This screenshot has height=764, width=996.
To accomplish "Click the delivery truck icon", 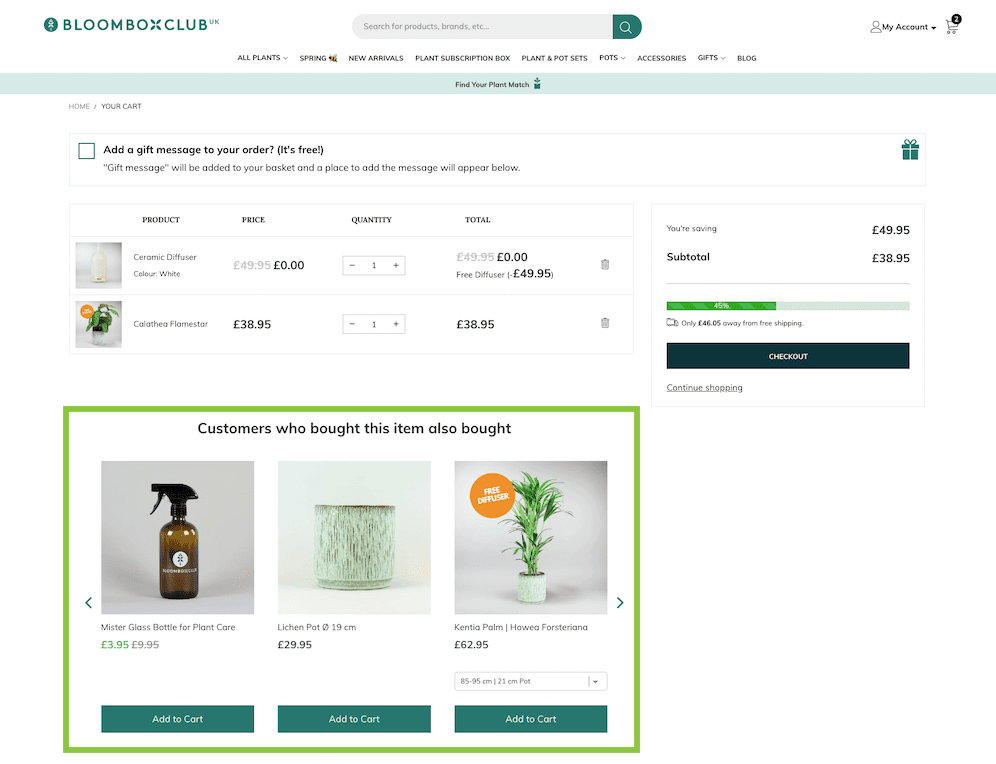I will [x=672, y=322].
